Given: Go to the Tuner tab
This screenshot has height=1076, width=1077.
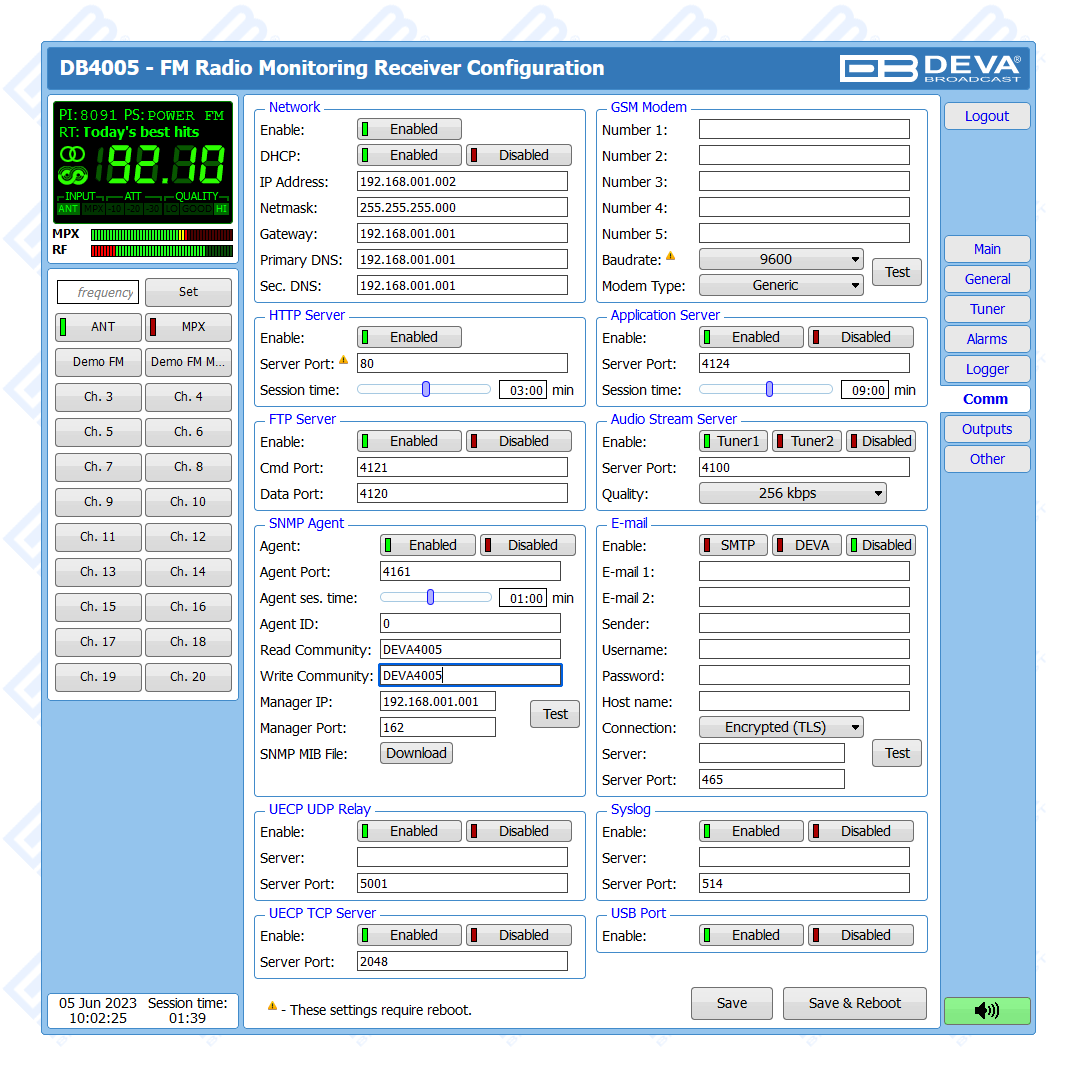Looking at the screenshot, I should click(x=986, y=309).
